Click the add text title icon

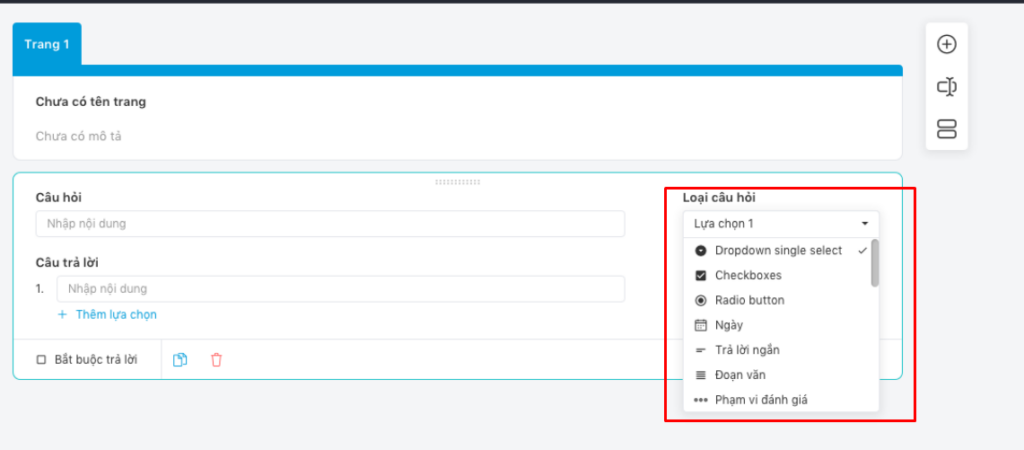pyautogui.click(x=946, y=87)
